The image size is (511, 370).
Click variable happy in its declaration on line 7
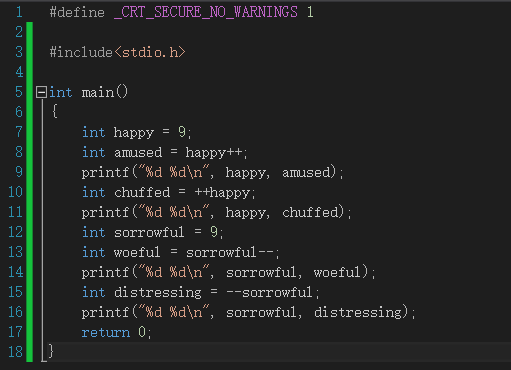(x=134, y=133)
